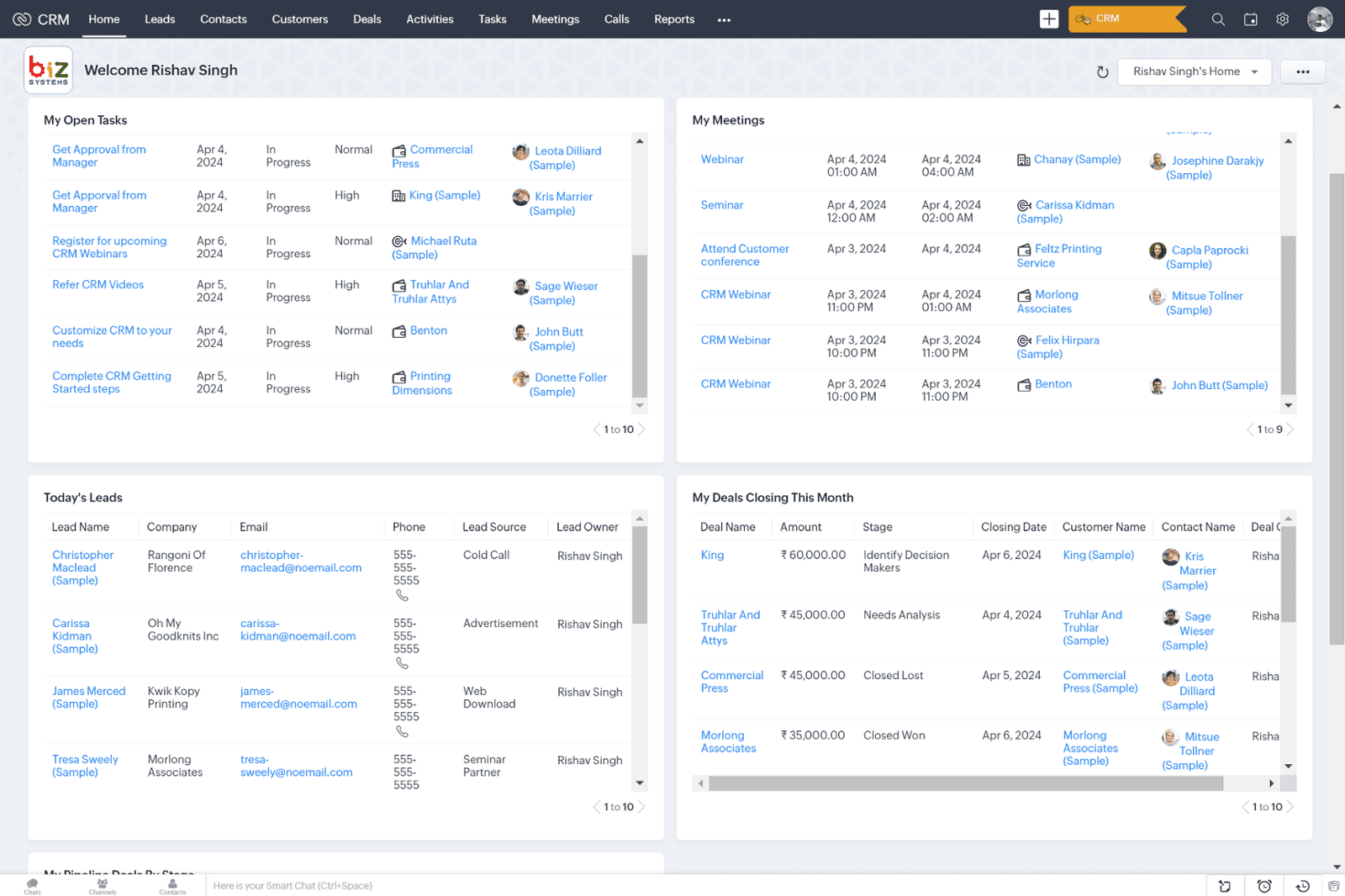Go to the Reports tab
Image resolution: width=1345 pixels, height=896 pixels.
(x=674, y=19)
